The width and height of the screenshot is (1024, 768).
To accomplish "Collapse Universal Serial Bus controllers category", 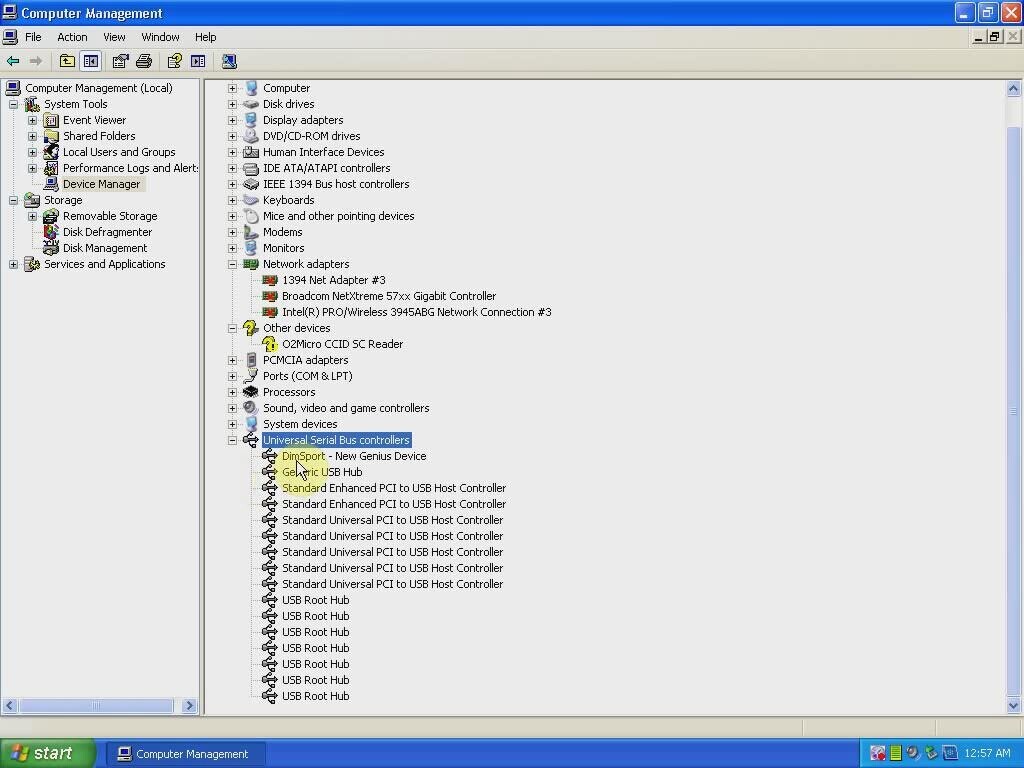I will (x=232, y=440).
